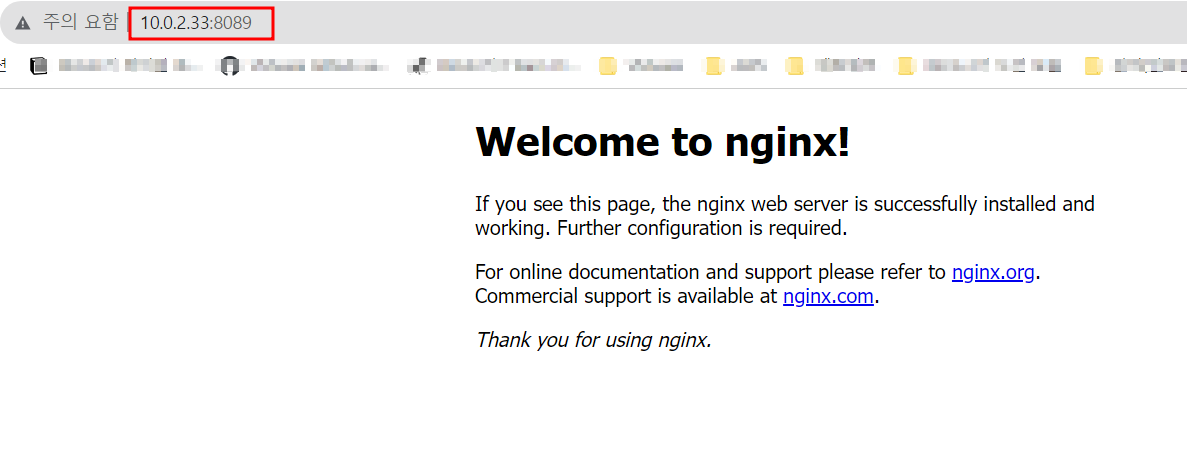Click the 'Further configuration is required.' sentence
This screenshot has height=466, width=1187.
pos(702,228)
